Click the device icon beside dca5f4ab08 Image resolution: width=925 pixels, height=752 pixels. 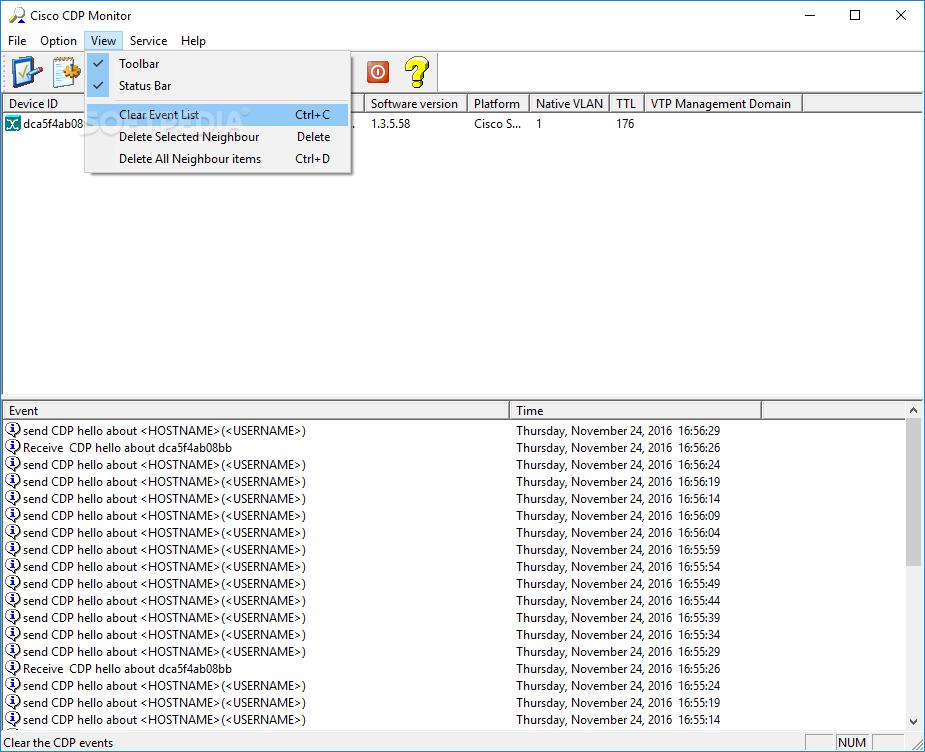[x=12, y=124]
